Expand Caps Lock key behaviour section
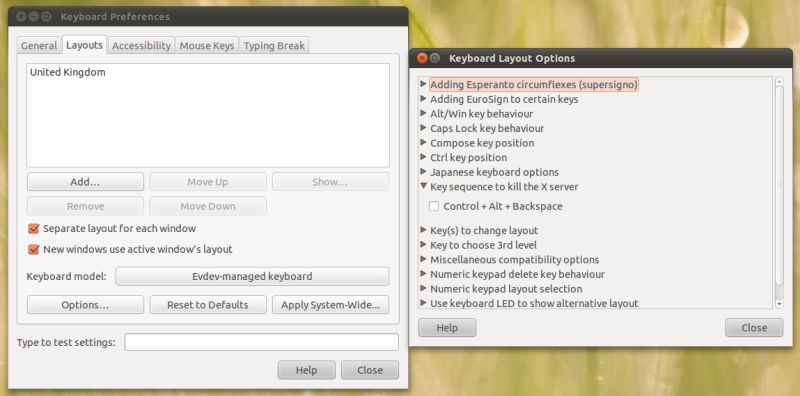Viewport: 800px width, 396px height. pyautogui.click(x=423, y=128)
